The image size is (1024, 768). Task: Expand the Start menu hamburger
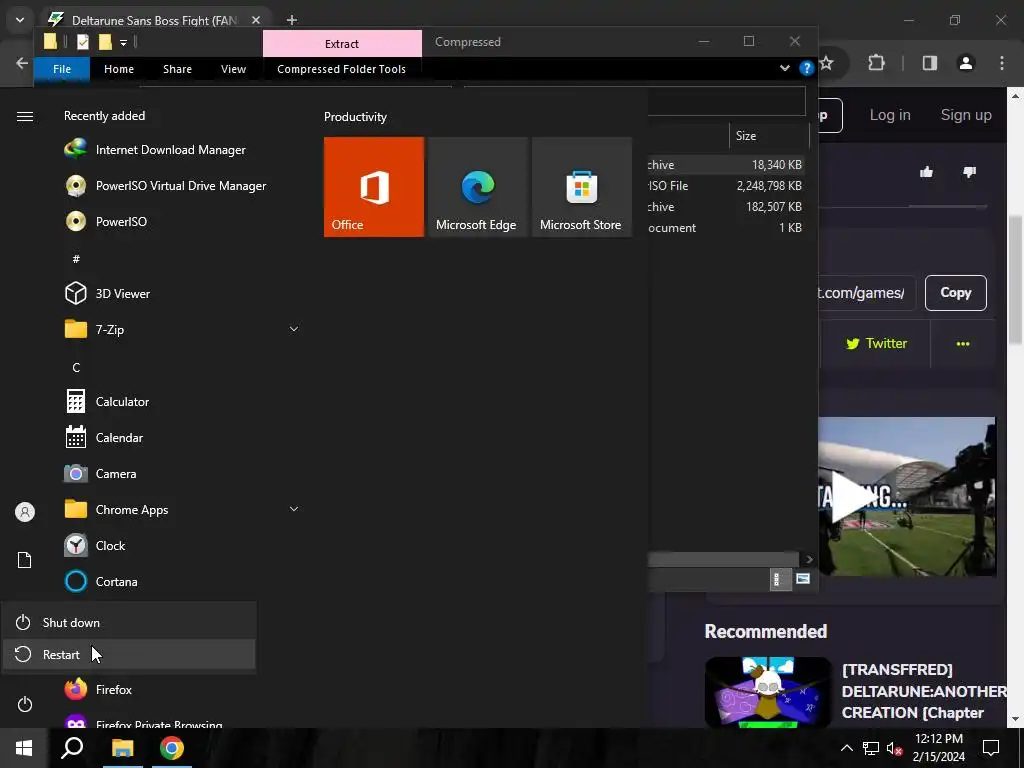click(x=25, y=116)
